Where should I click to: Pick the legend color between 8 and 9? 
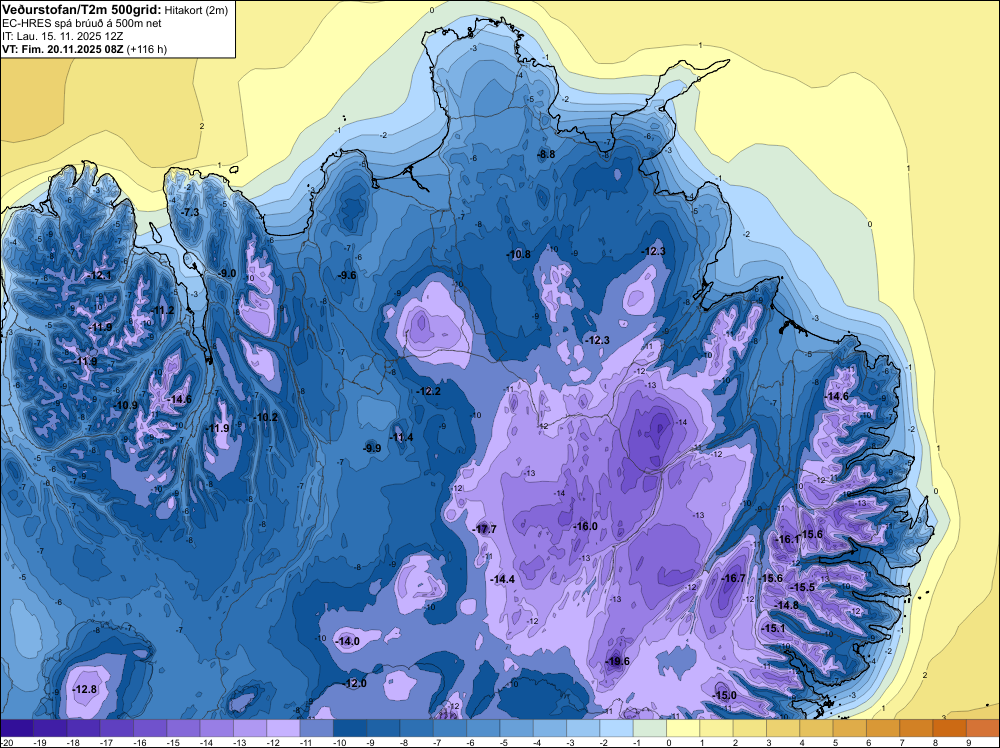[950, 728]
